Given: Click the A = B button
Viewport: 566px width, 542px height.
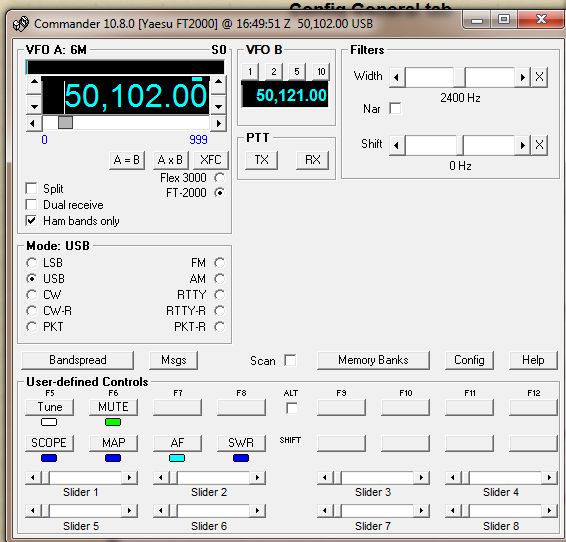Looking at the screenshot, I should 127,160.
